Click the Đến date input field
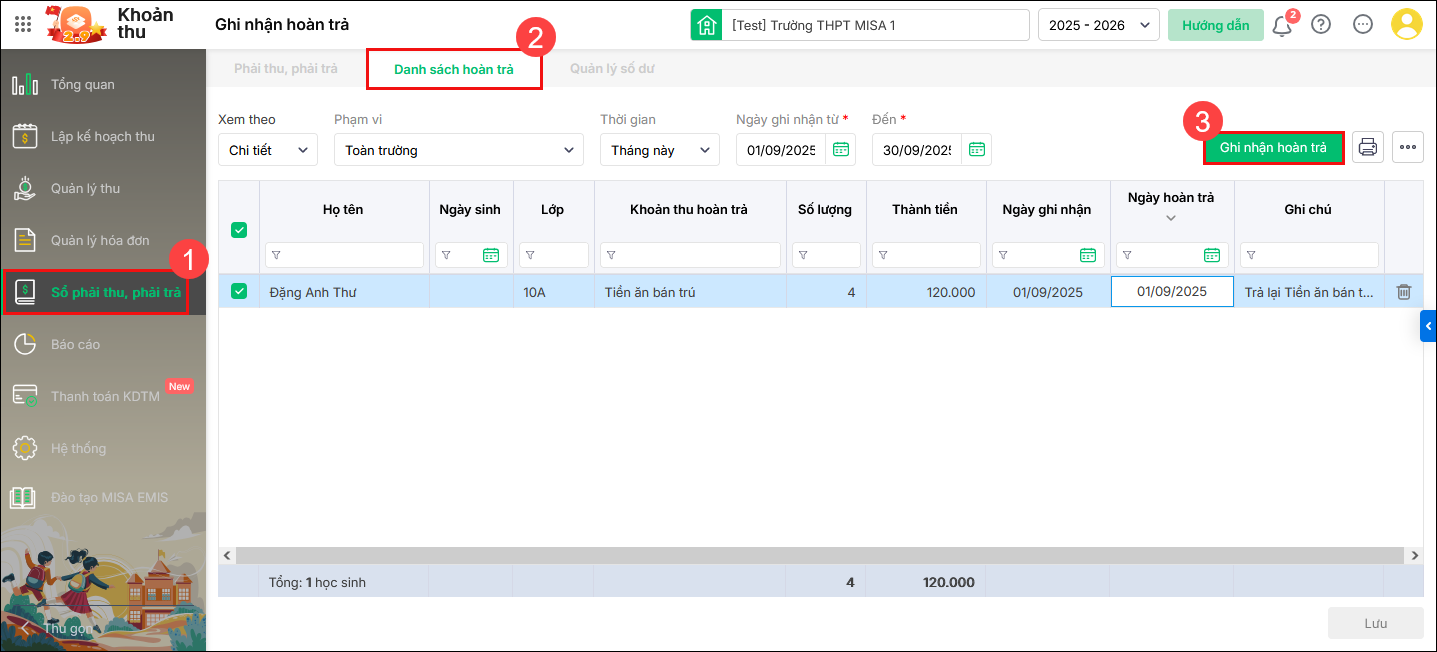This screenshot has width=1437, height=652. coord(917,150)
